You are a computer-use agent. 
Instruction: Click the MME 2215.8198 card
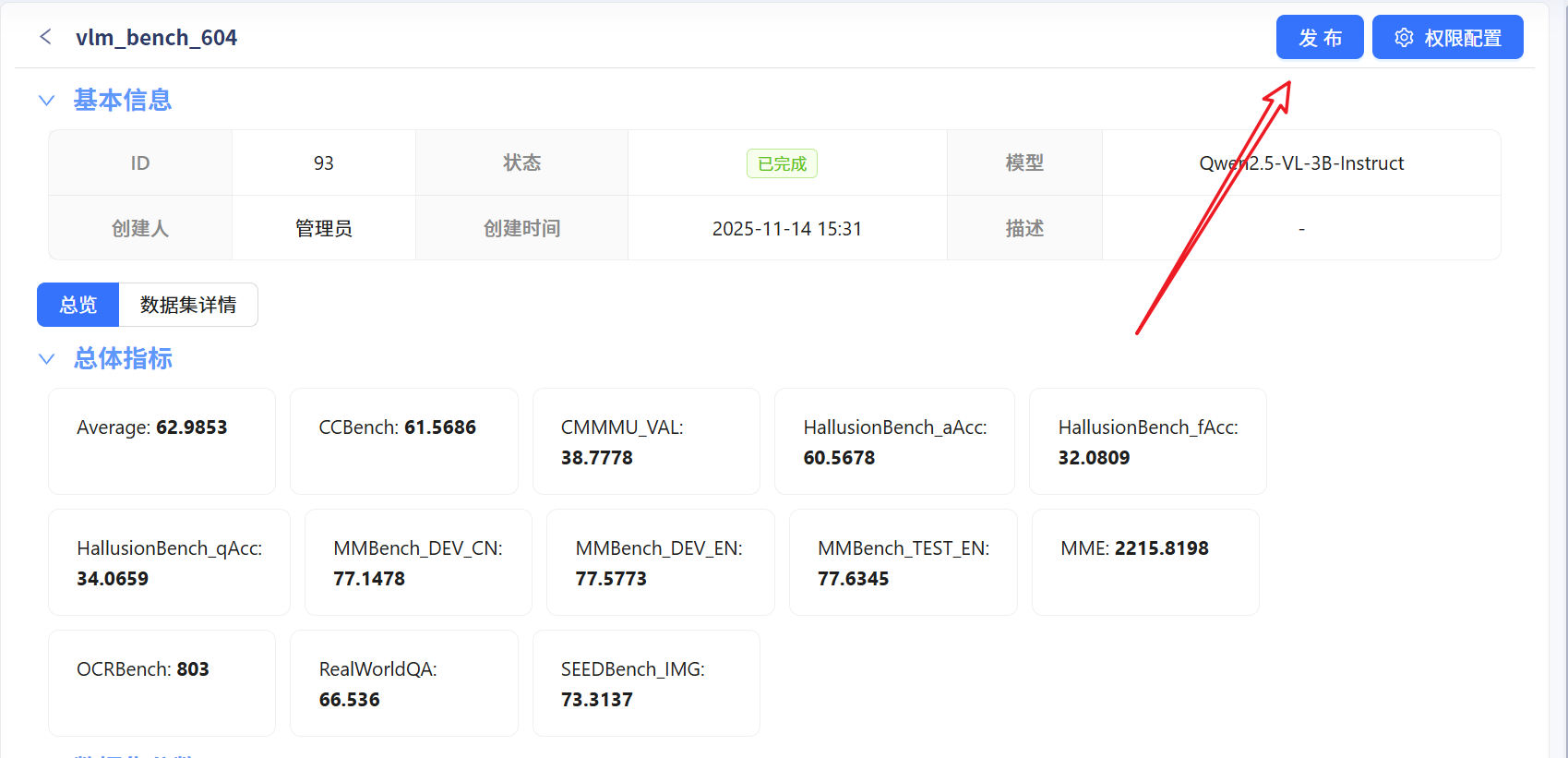pyautogui.click(x=1145, y=562)
